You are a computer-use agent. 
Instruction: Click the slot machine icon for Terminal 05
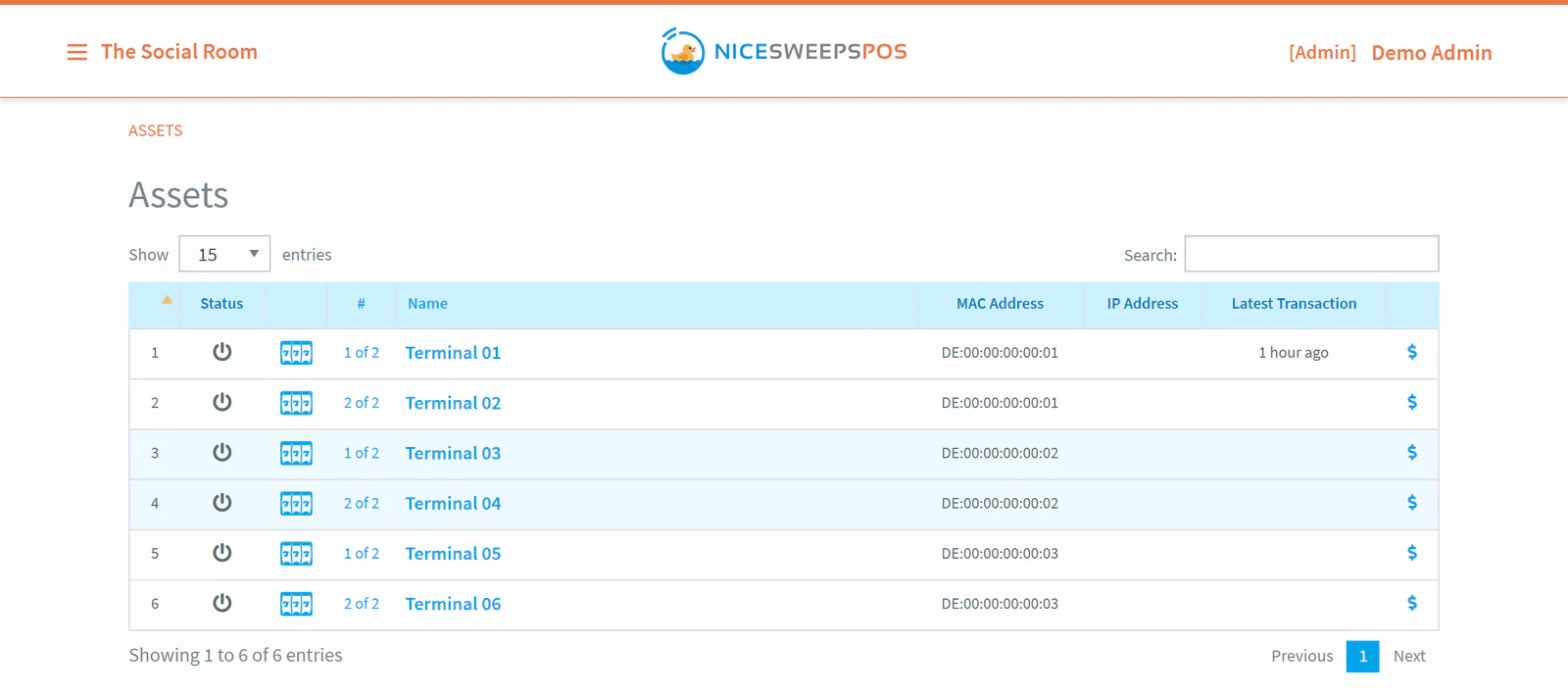[x=296, y=554]
